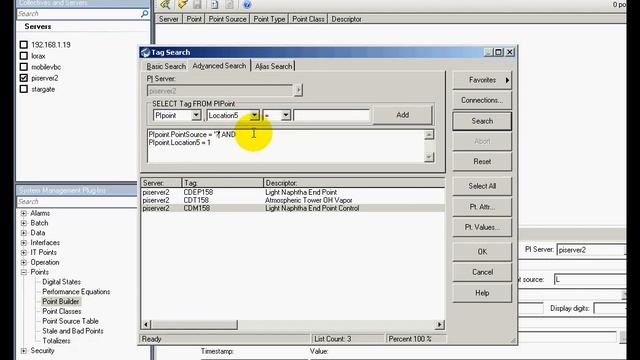Select Digital States in the tree
Viewport: 640px width, 360px height.
62,282
